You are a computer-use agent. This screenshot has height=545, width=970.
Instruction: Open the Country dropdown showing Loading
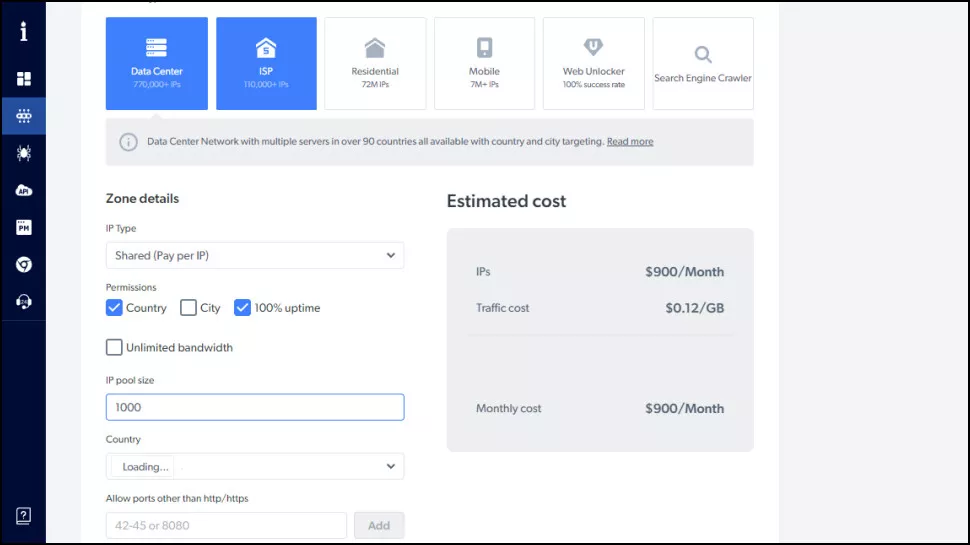coord(255,466)
